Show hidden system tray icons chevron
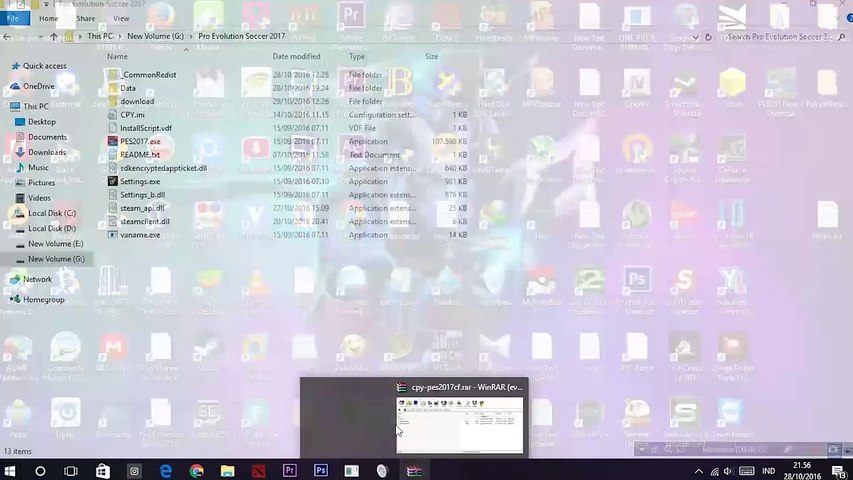Screen dimensions: 853x480 699,471
